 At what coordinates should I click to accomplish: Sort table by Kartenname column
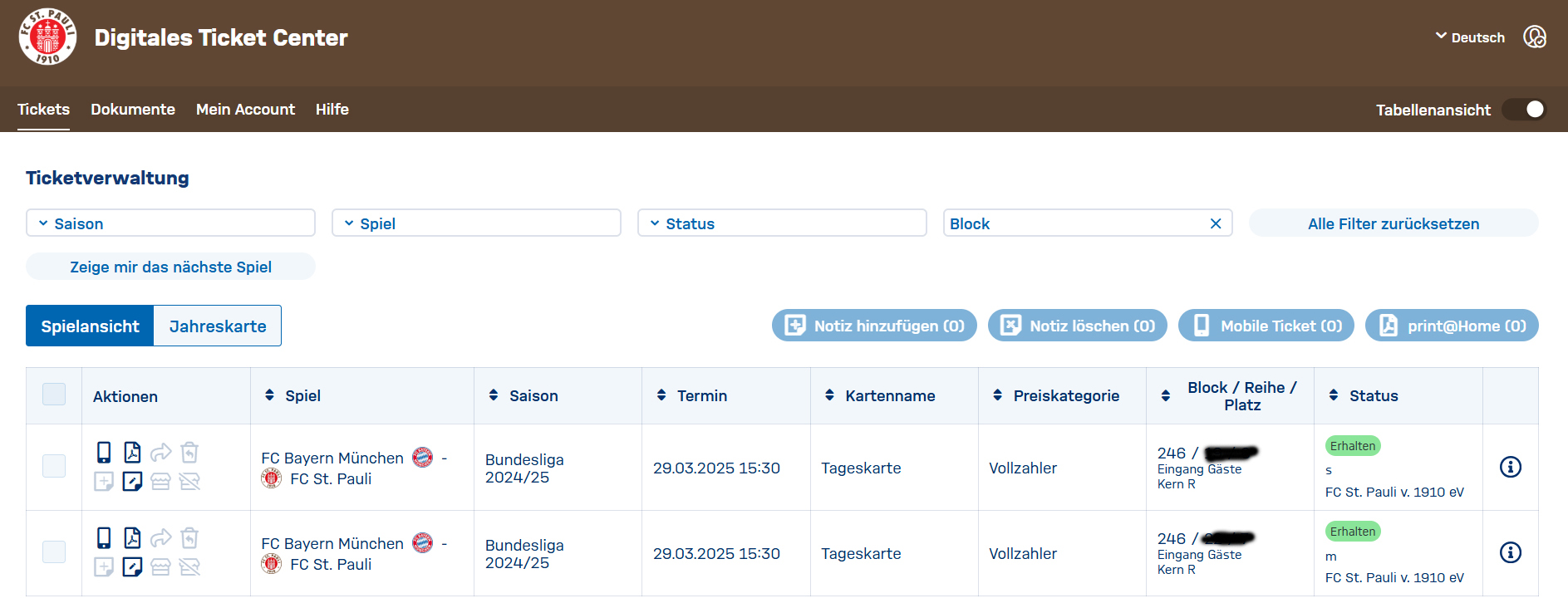point(829,395)
